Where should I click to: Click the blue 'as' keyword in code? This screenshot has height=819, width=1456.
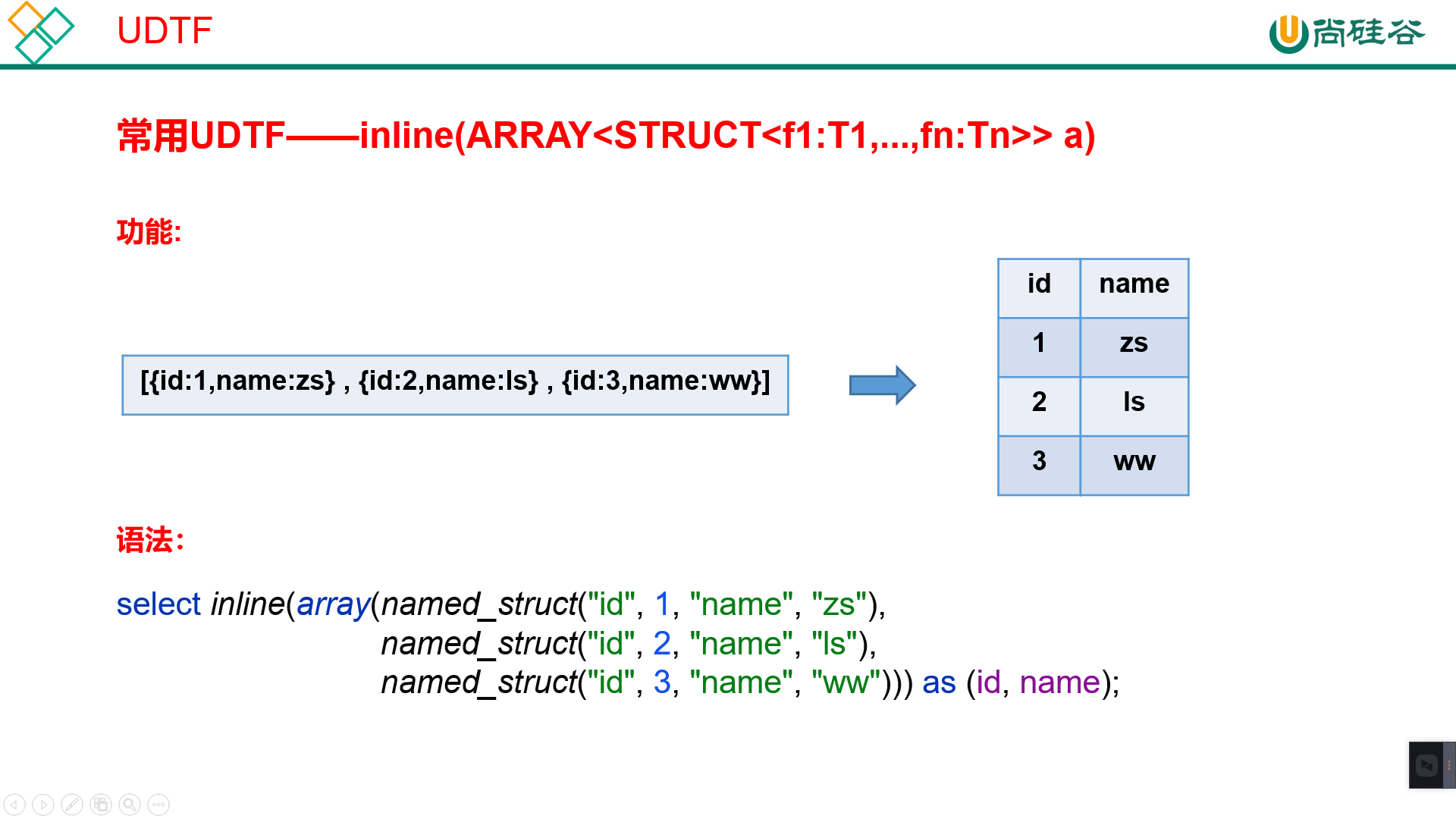(x=939, y=683)
